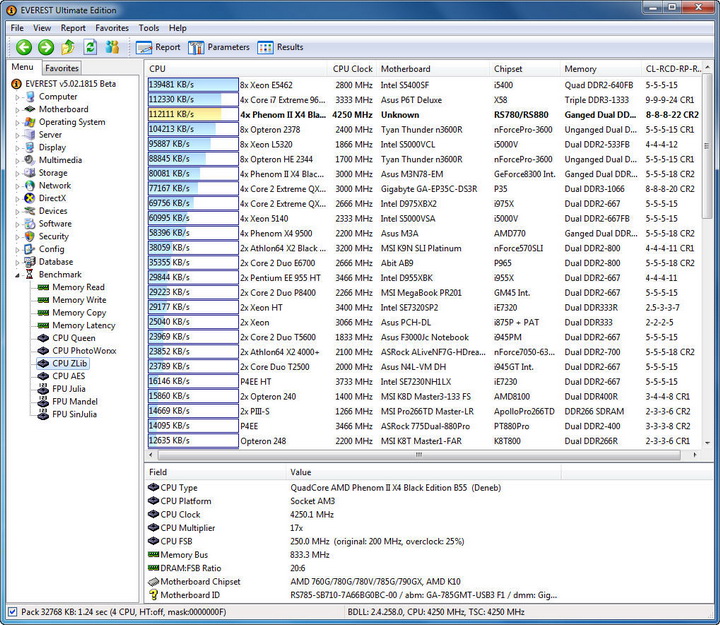Image resolution: width=720 pixels, height=625 pixels.
Task: Select the Security shield icon
Action: point(30,236)
